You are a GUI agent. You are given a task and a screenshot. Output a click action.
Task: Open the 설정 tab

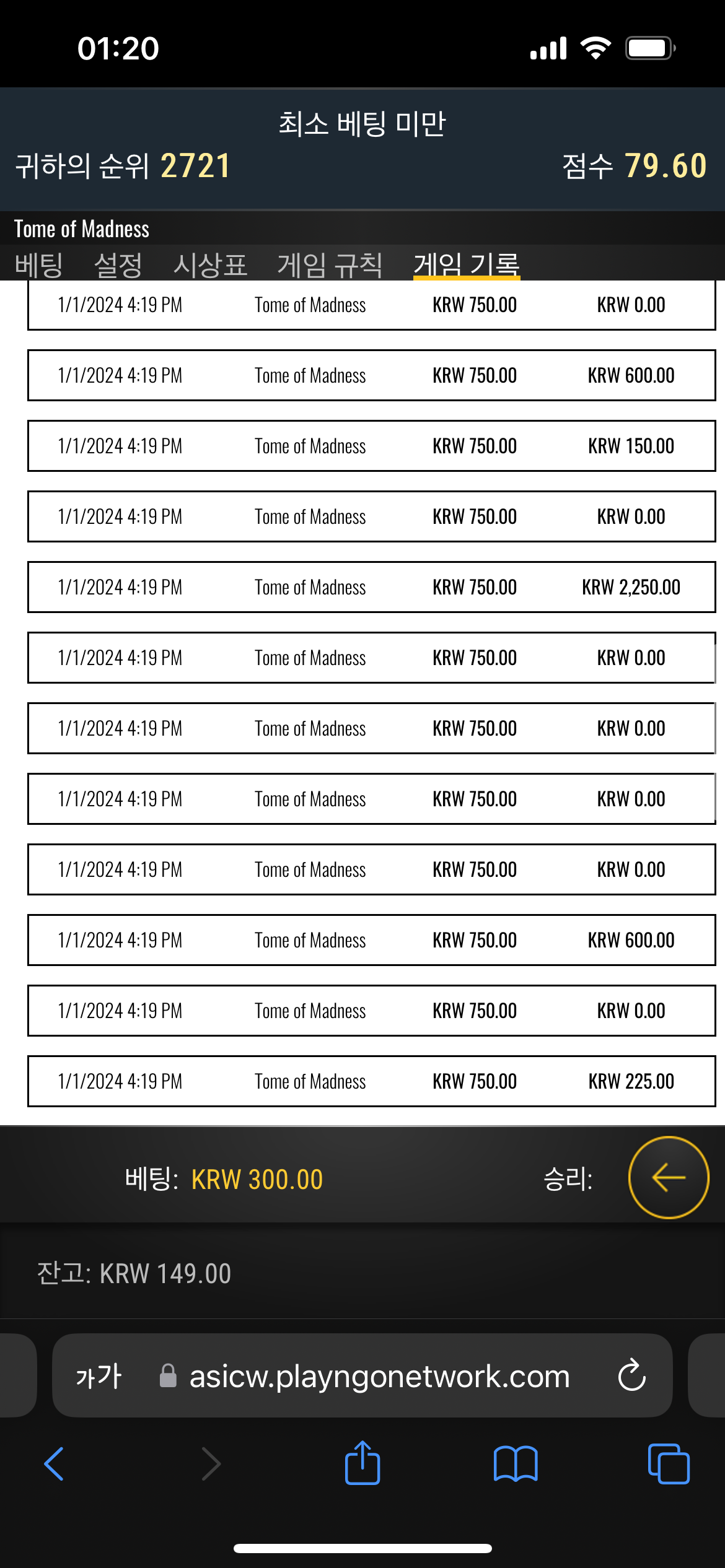pyautogui.click(x=118, y=265)
